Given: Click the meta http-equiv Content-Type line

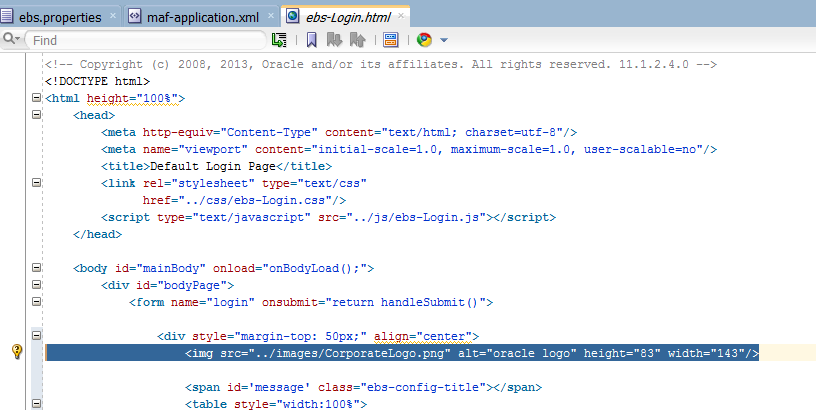Looking at the screenshot, I should [339, 133].
